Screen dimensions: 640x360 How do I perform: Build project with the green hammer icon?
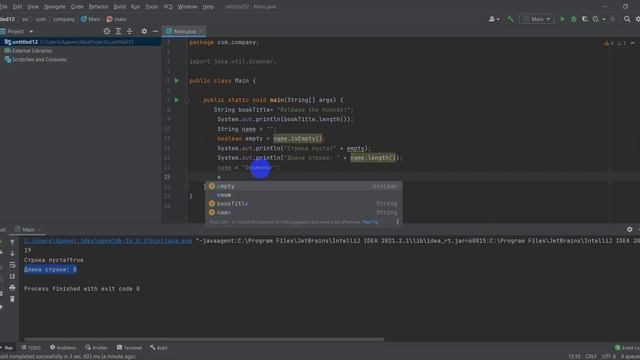(510, 19)
